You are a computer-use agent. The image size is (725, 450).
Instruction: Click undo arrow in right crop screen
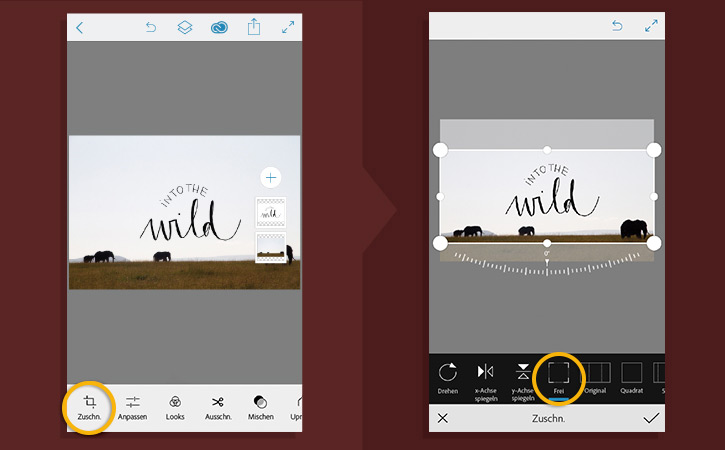coord(617,25)
